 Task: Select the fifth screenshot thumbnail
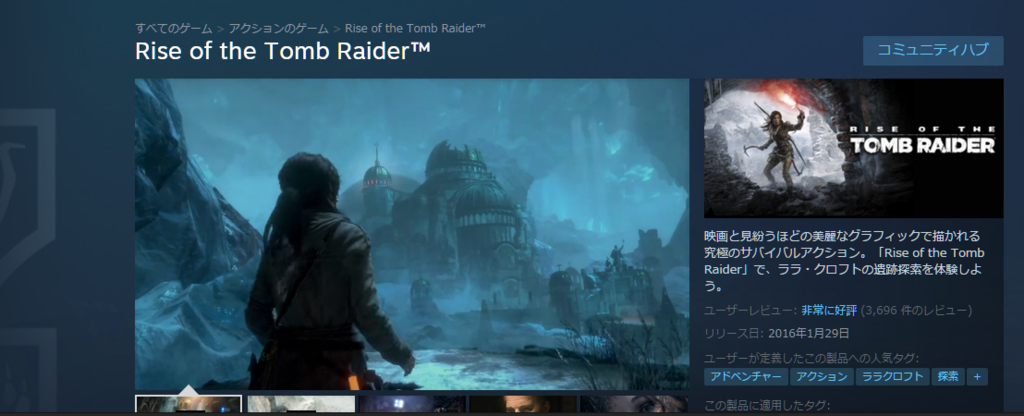click(x=634, y=404)
